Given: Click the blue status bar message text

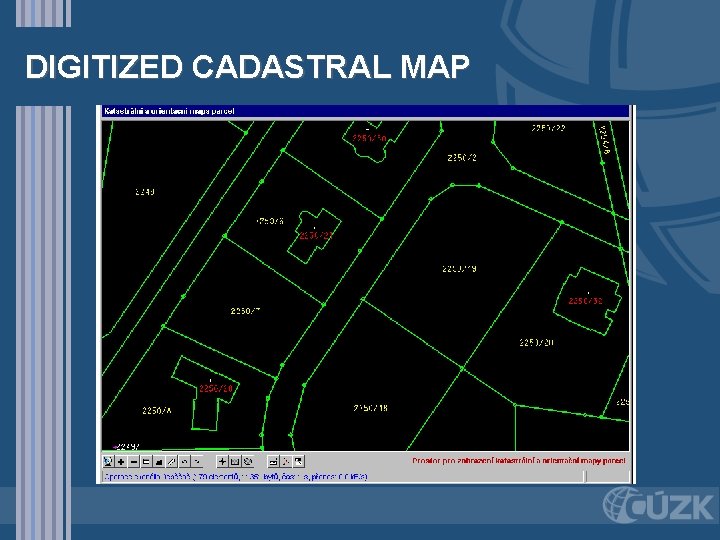Looking at the screenshot, I should (x=236, y=477).
